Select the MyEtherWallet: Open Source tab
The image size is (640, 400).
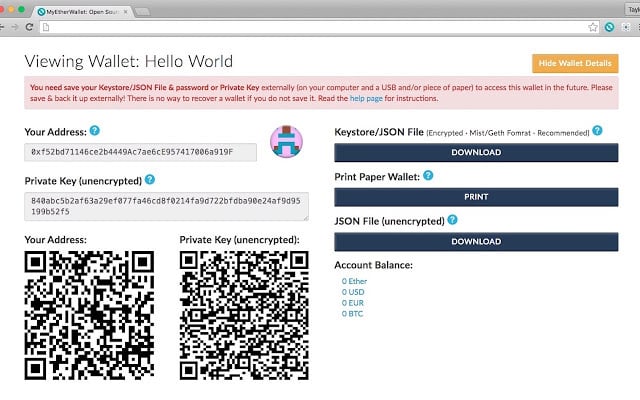(x=83, y=12)
